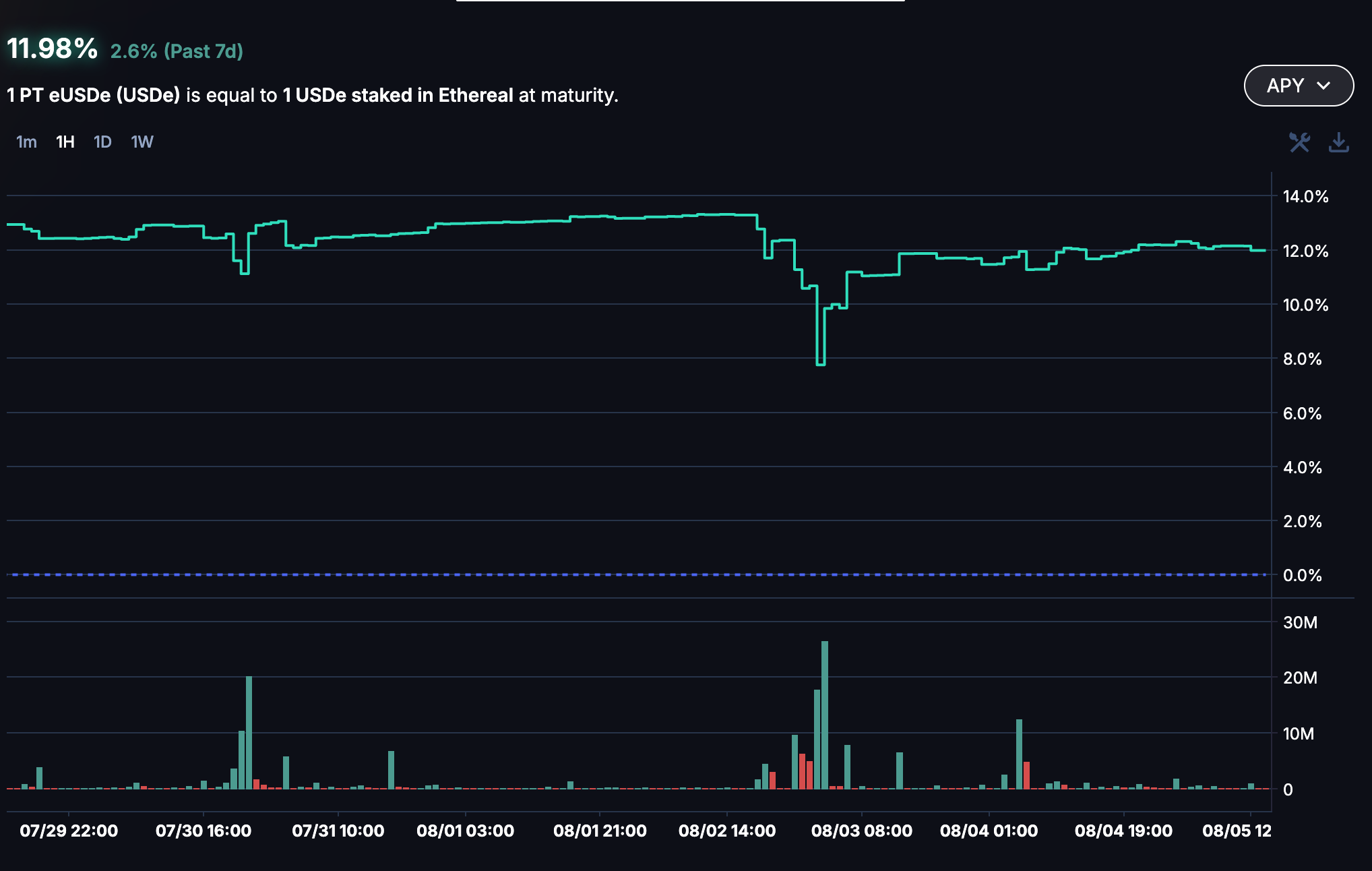Click the 20M volume bar near 07/30
Viewport: 1372px width, 871px height.
(249, 731)
